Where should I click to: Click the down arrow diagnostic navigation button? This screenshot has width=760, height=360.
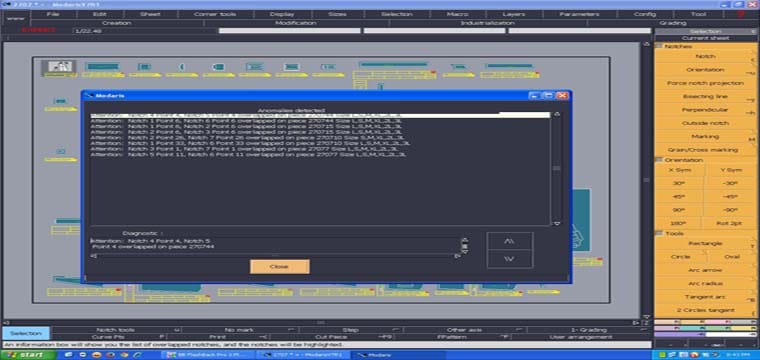point(509,259)
